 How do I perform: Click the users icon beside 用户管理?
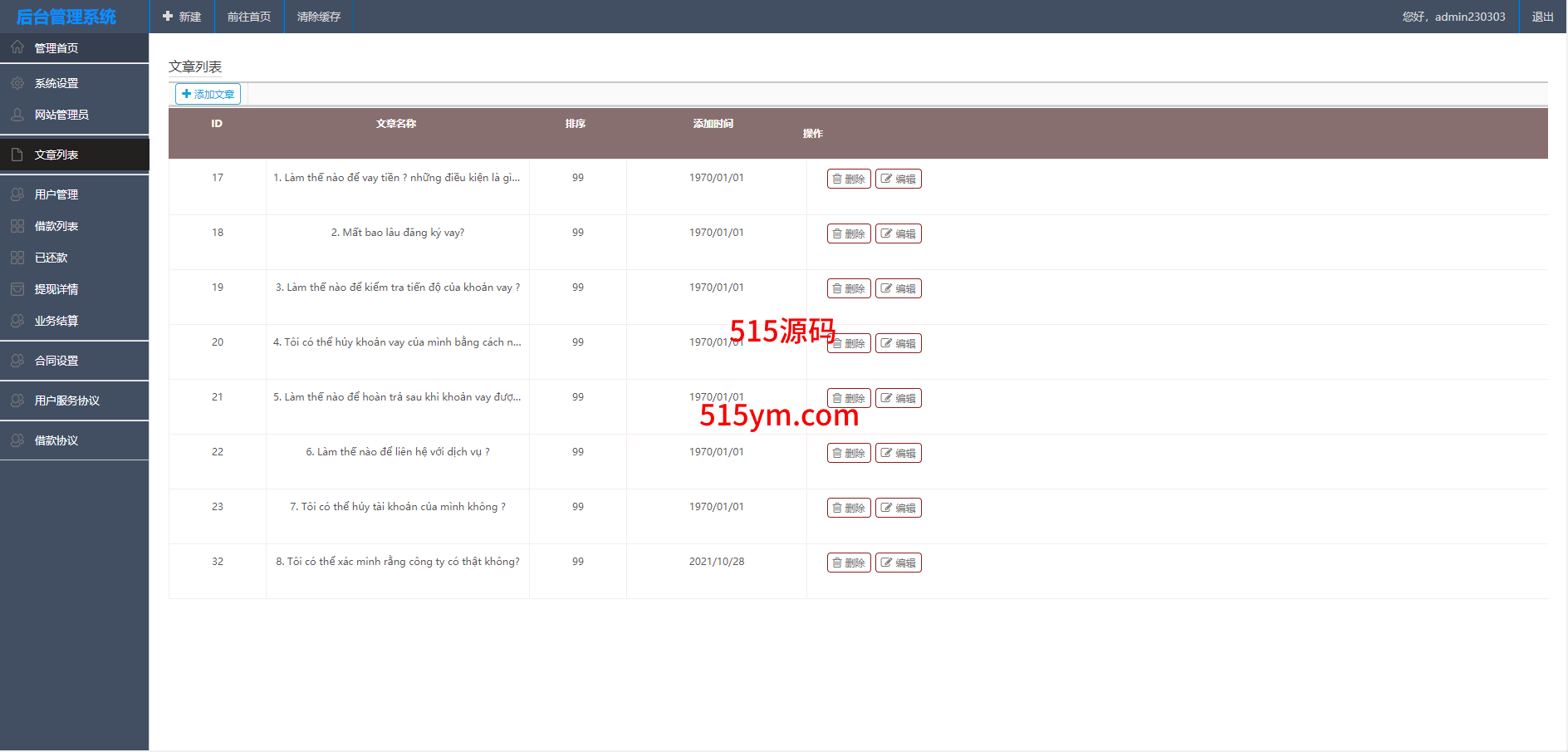[x=17, y=194]
